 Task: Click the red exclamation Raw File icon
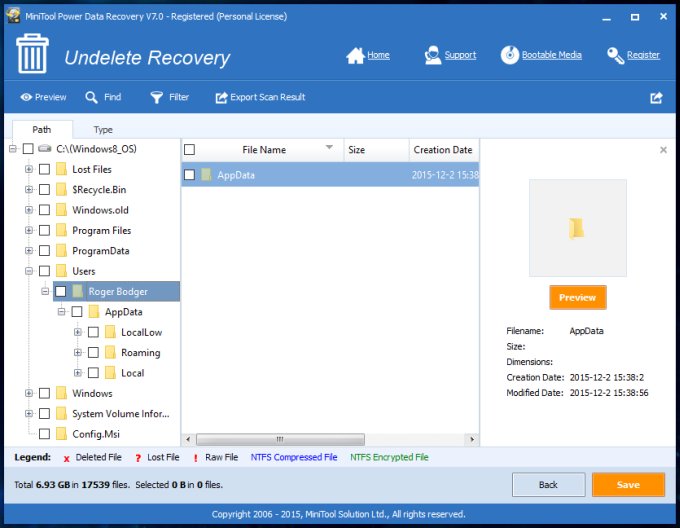pos(196,458)
